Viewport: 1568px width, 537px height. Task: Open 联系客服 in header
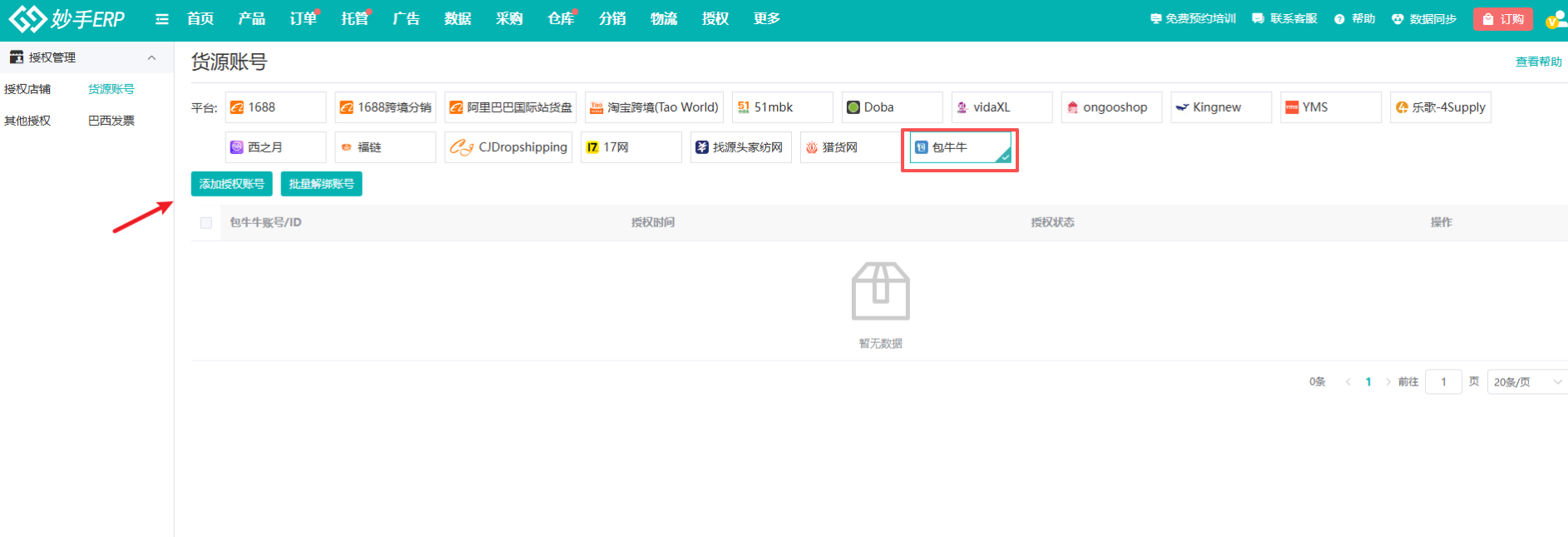coord(1284,18)
